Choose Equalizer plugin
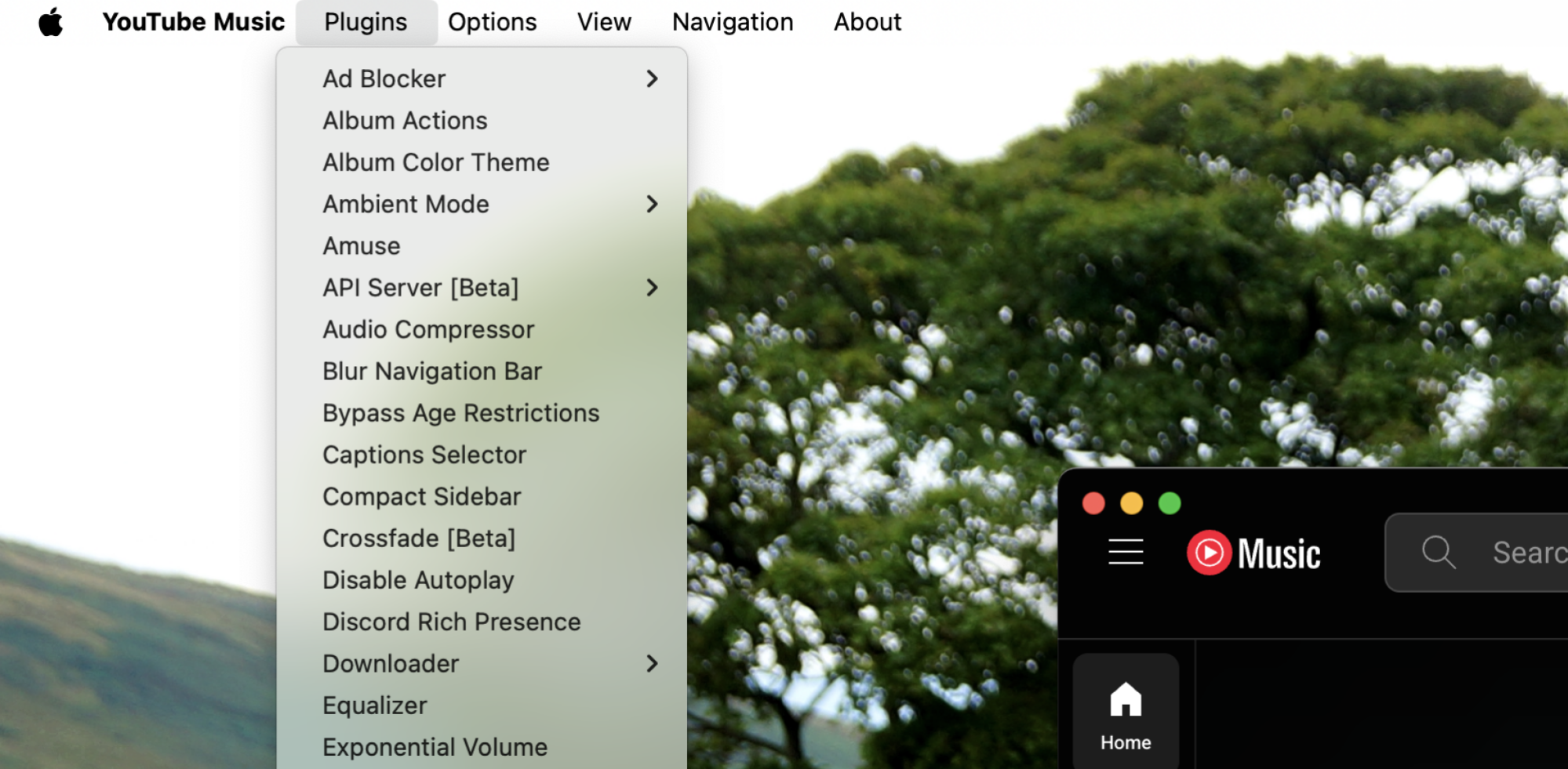Viewport: 1568px width, 769px height. coord(482,706)
